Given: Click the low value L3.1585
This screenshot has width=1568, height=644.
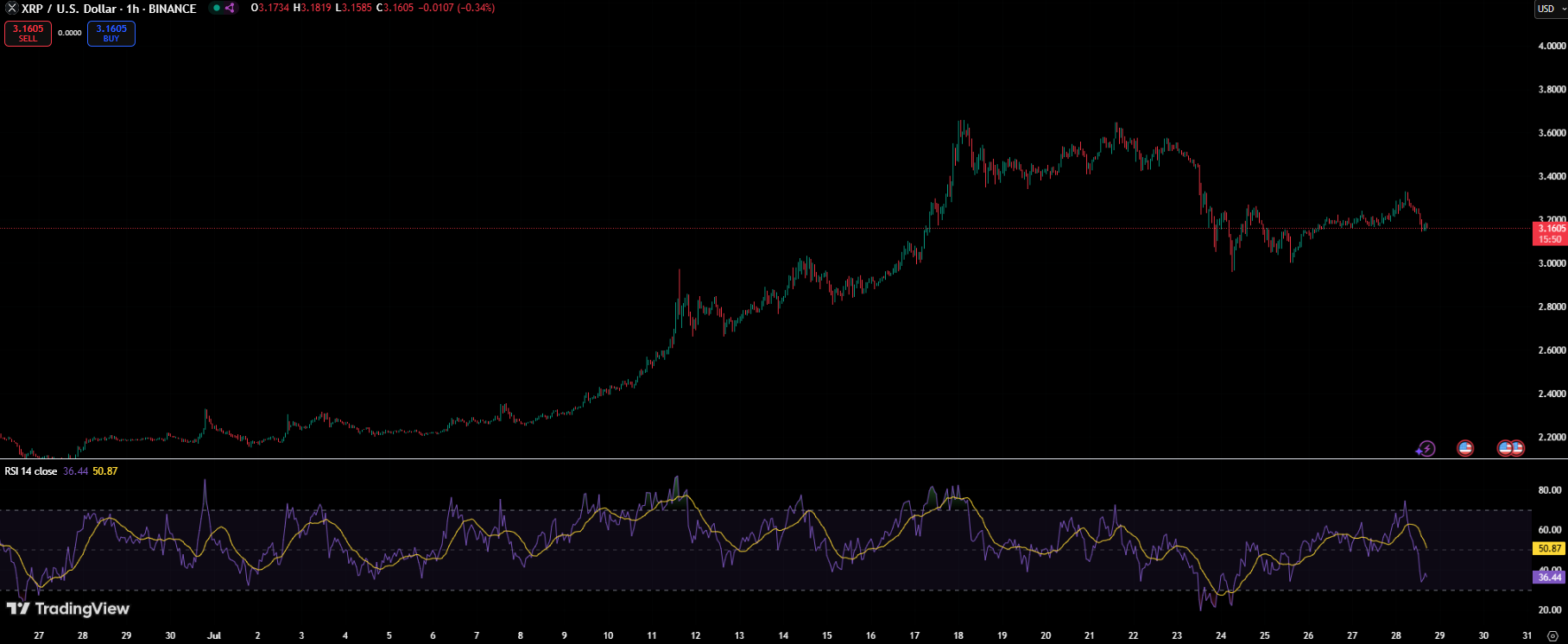Looking at the screenshot, I should pyautogui.click(x=354, y=8).
